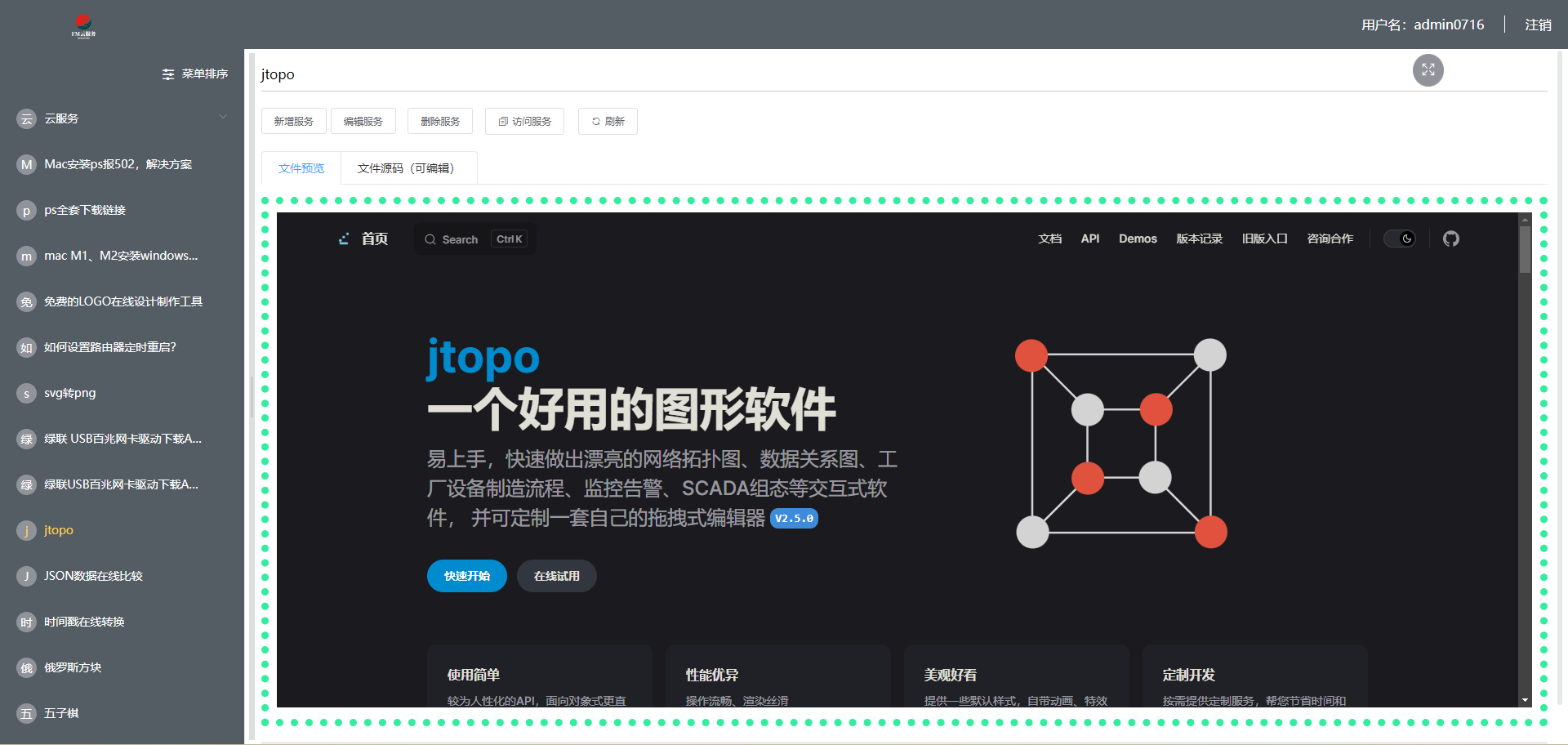
Task: Open mac M1、M2安装windows menu item
Action: pos(122,256)
